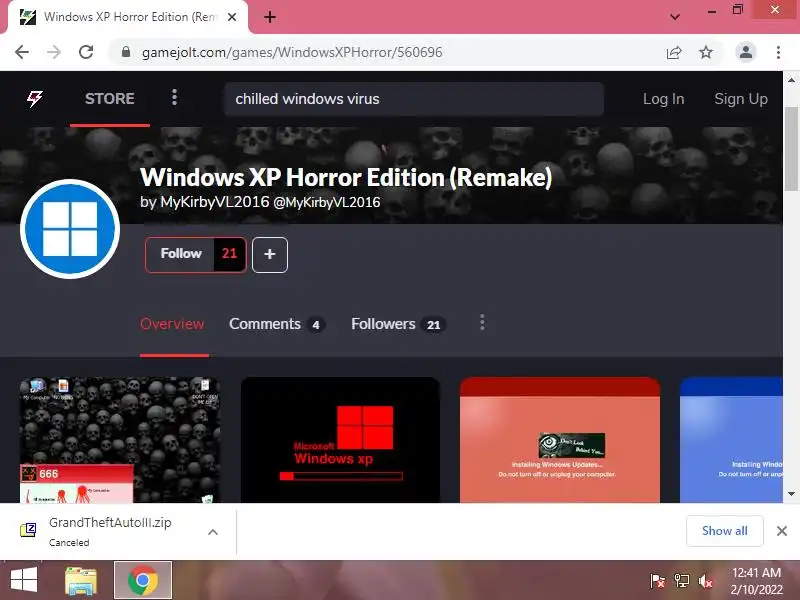Close the downloads bar

tap(782, 531)
